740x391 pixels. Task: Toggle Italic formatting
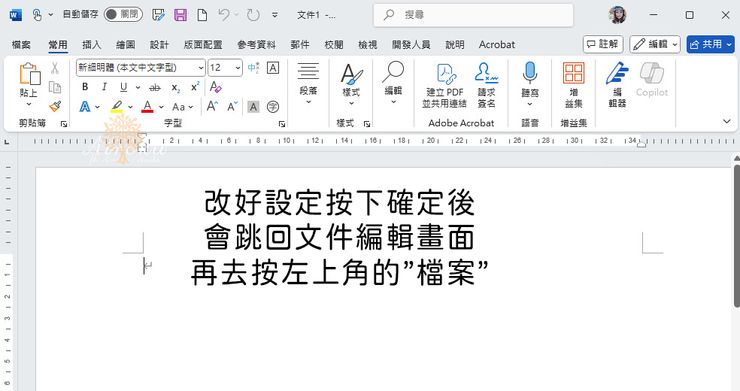[104, 87]
